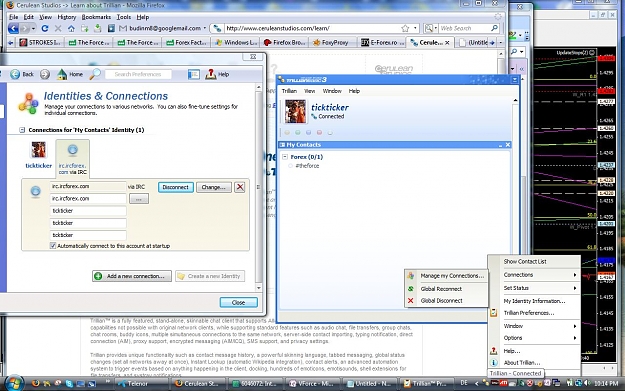Click the Disconnect button
The height and width of the screenshot is (391, 625).
[x=176, y=187]
